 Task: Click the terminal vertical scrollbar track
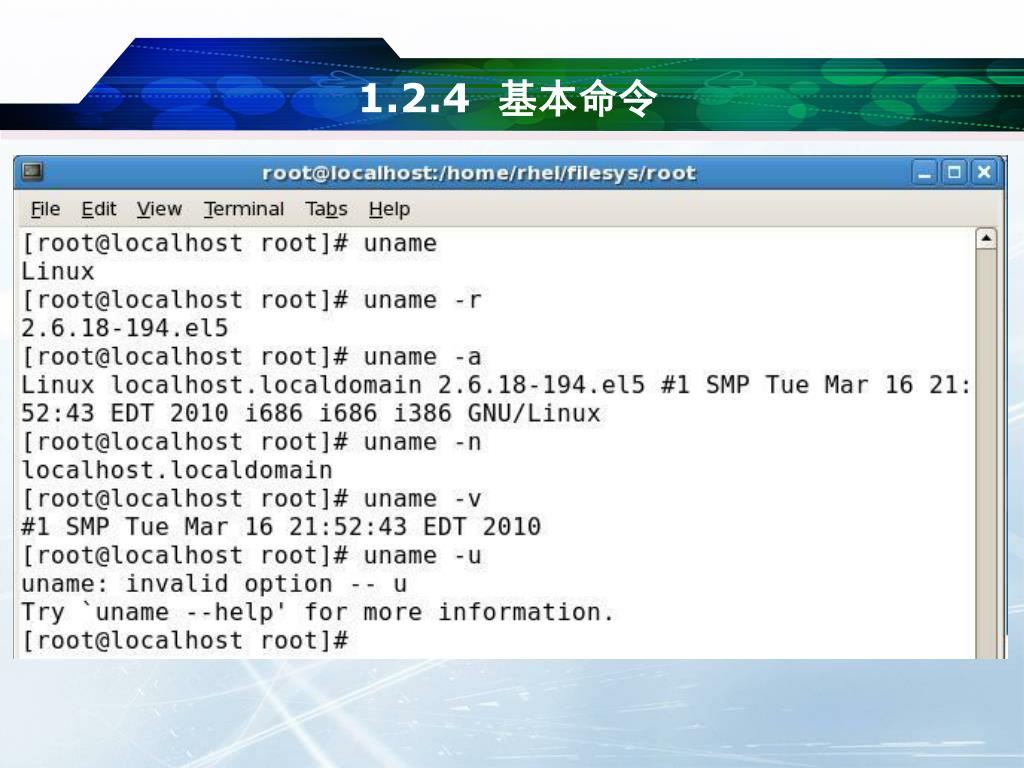click(x=985, y=454)
